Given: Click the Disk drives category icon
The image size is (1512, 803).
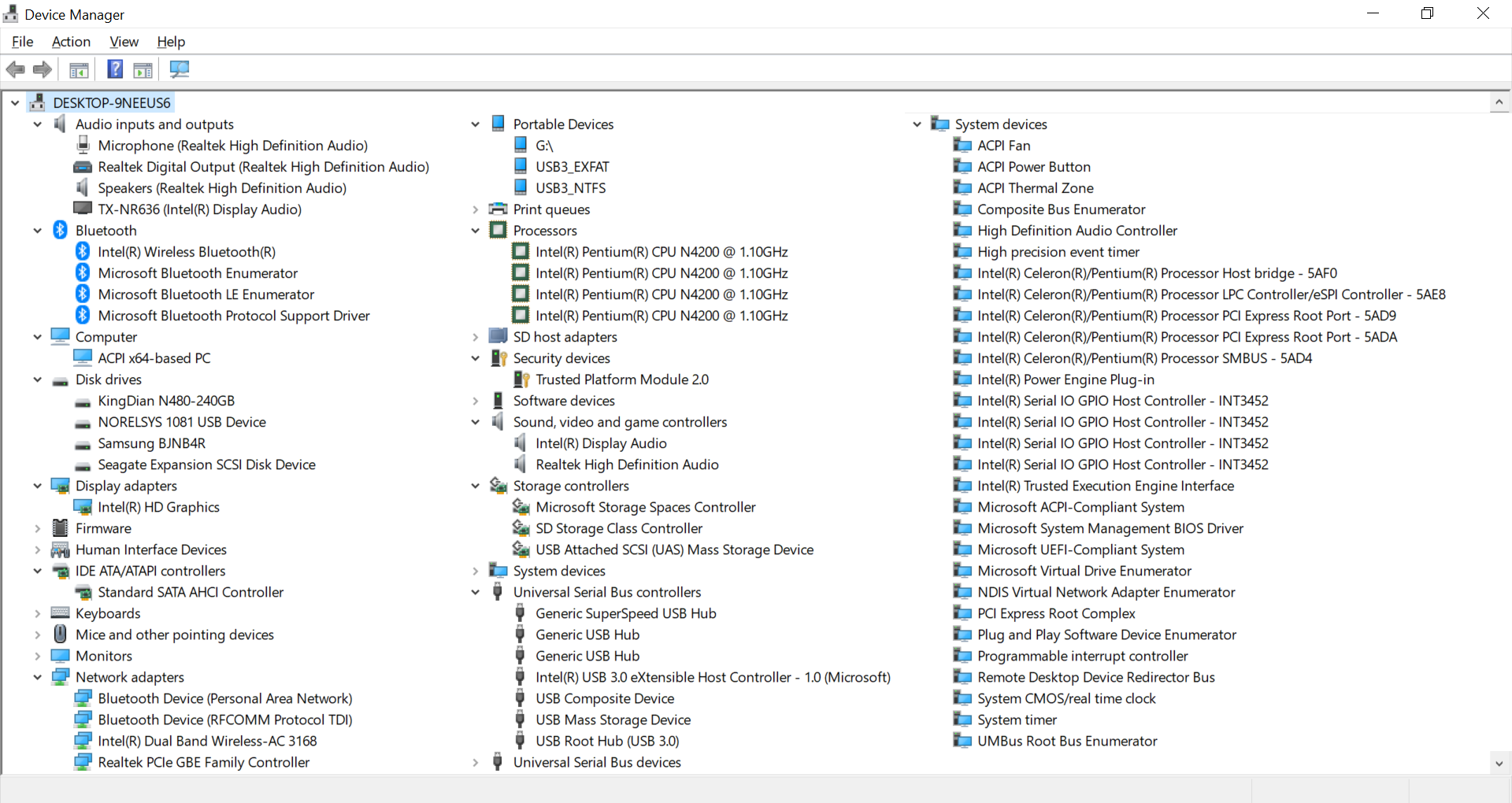Looking at the screenshot, I should coord(61,380).
